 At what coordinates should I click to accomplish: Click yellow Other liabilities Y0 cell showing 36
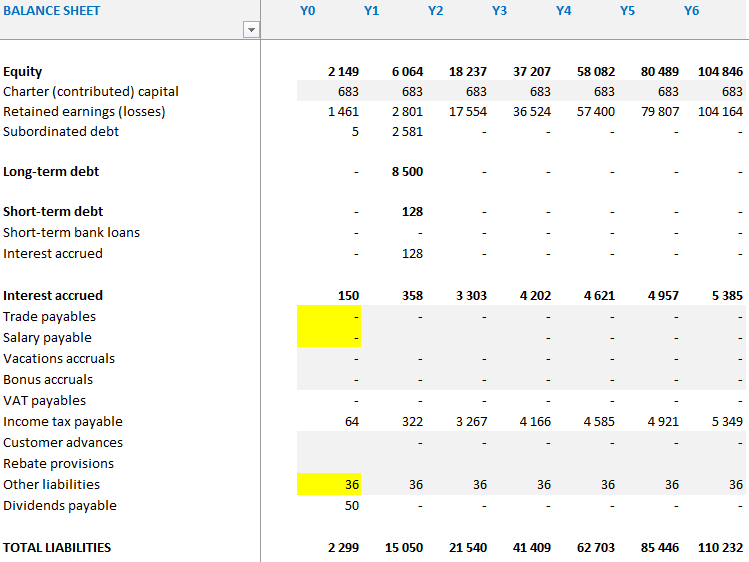pos(329,485)
